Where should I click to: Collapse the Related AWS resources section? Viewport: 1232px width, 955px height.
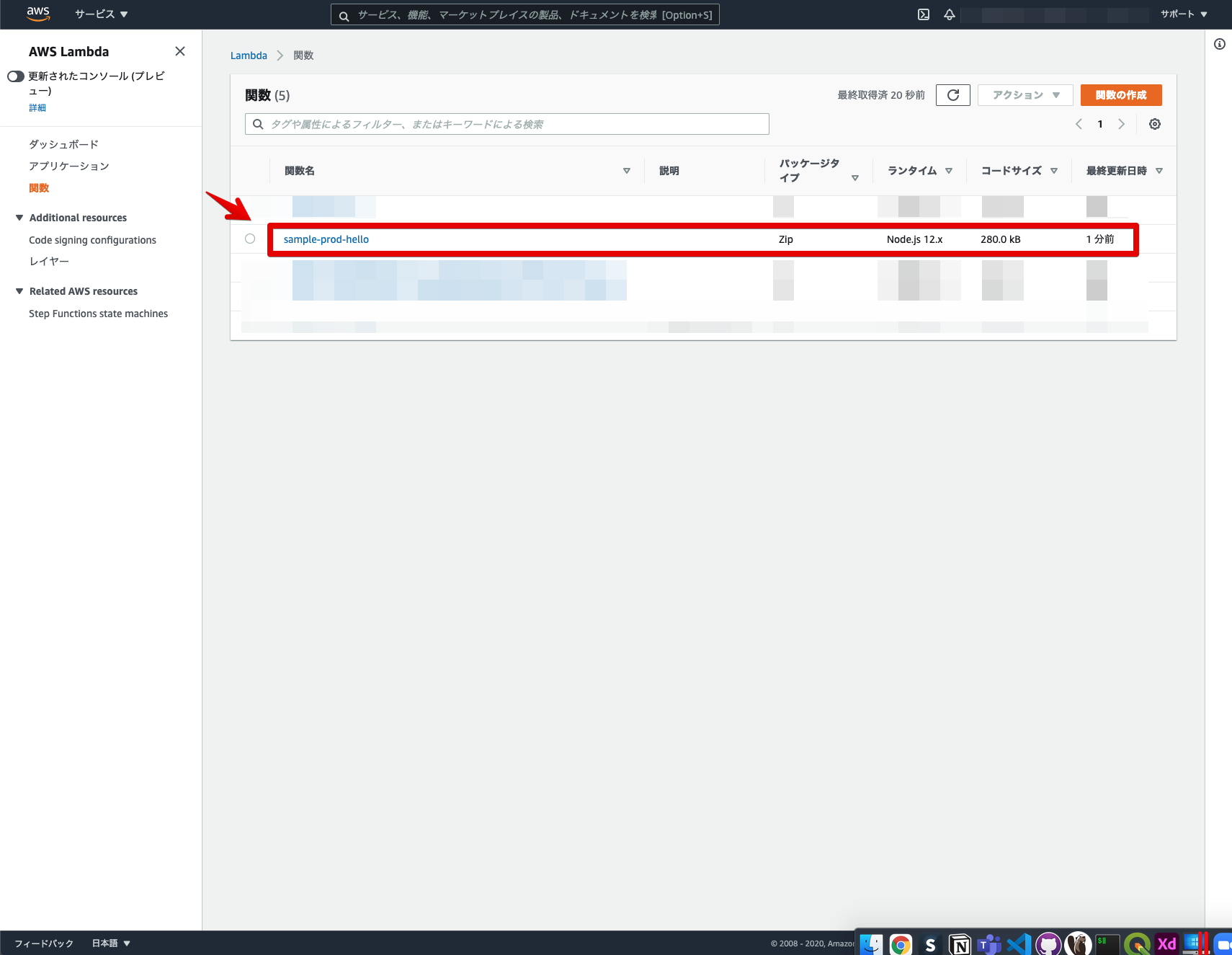pos(19,291)
